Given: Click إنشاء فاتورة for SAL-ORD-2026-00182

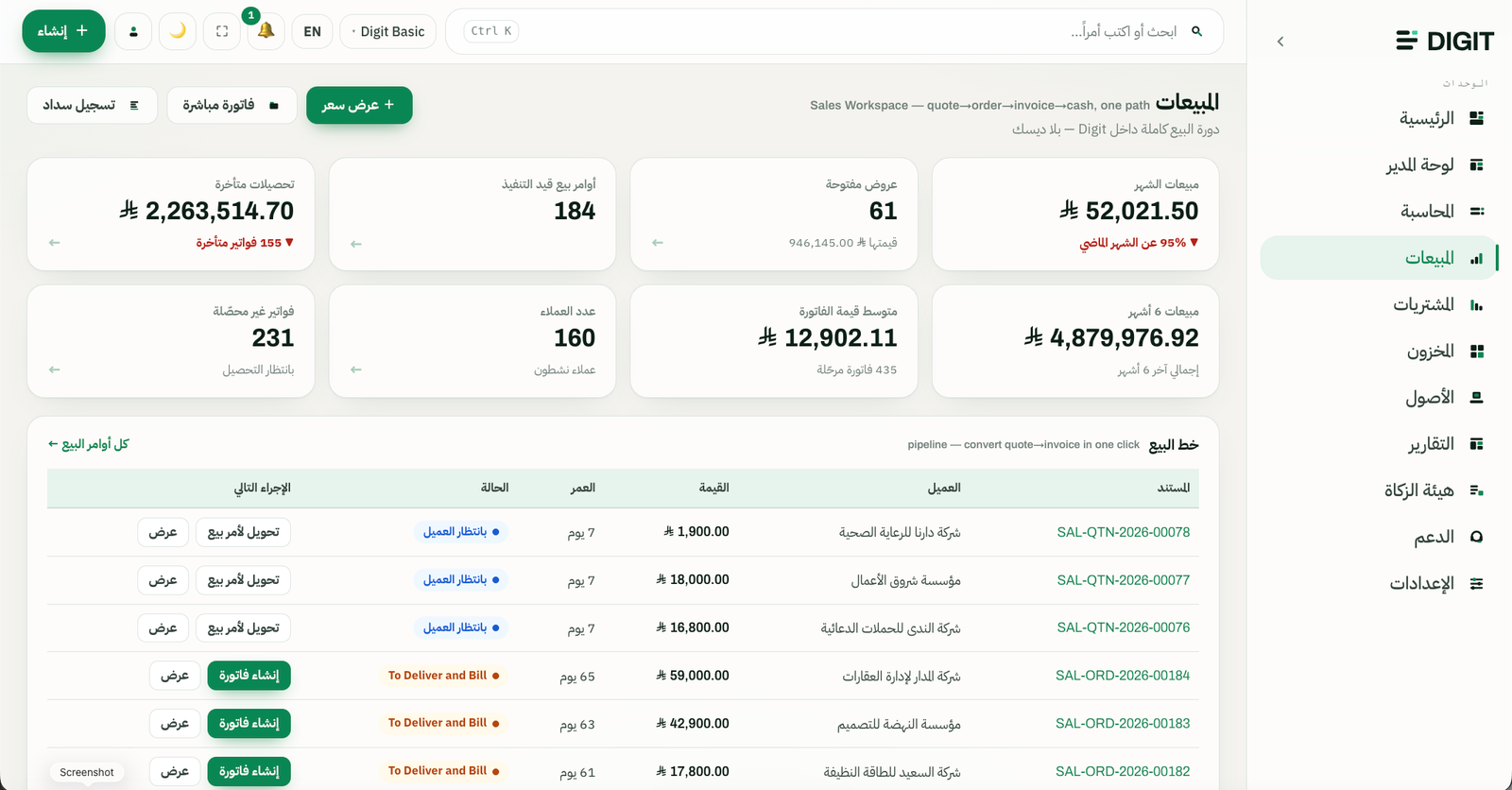Looking at the screenshot, I should click(x=249, y=771).
